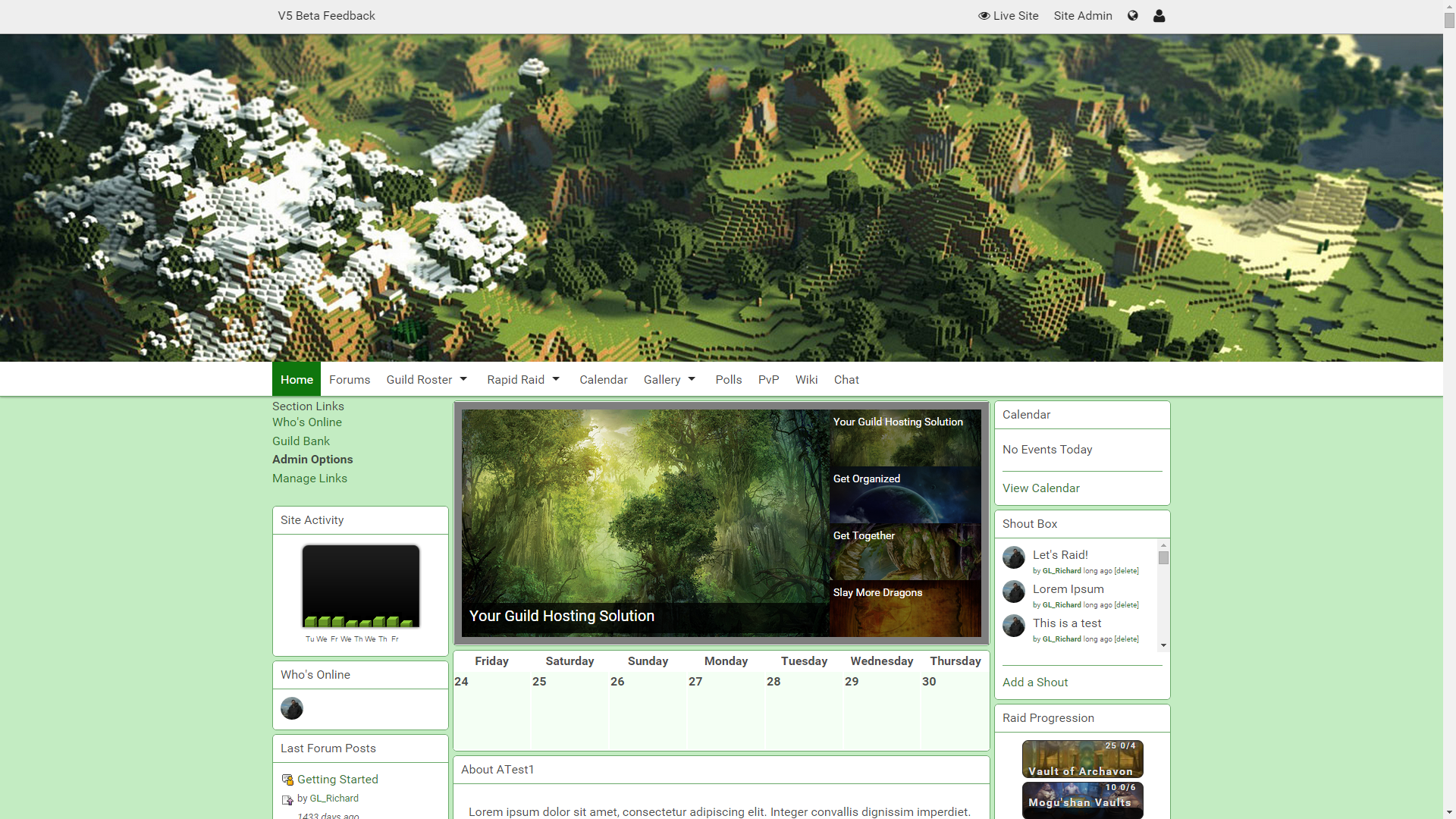Select the Get Organized slide
The height and width of the screenshot is (819, 1456).
pos(905,495)
